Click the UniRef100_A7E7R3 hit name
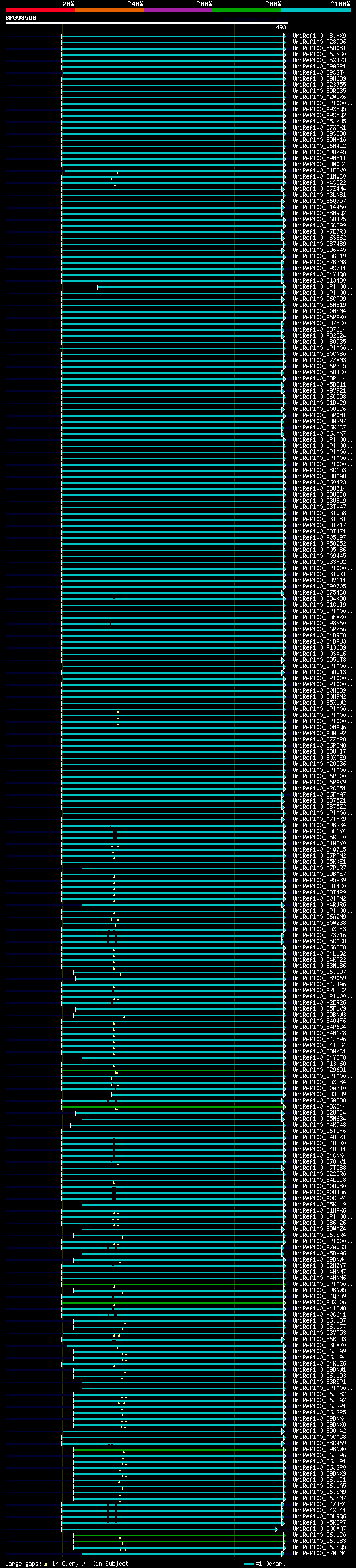The image size is (356, 1568). click(319, 231)
